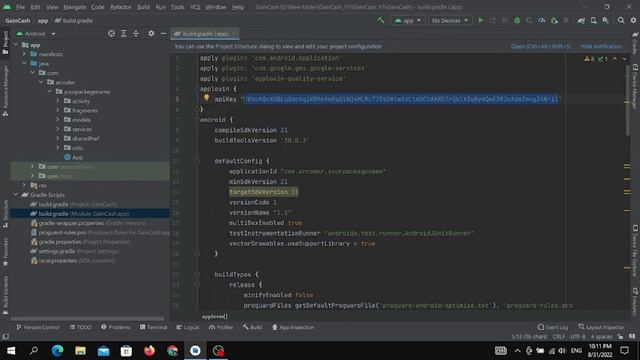Collapse the Gradle Scripts node
Screen dimensions: 640x360
pyautogui.click(x=16, y=195)
